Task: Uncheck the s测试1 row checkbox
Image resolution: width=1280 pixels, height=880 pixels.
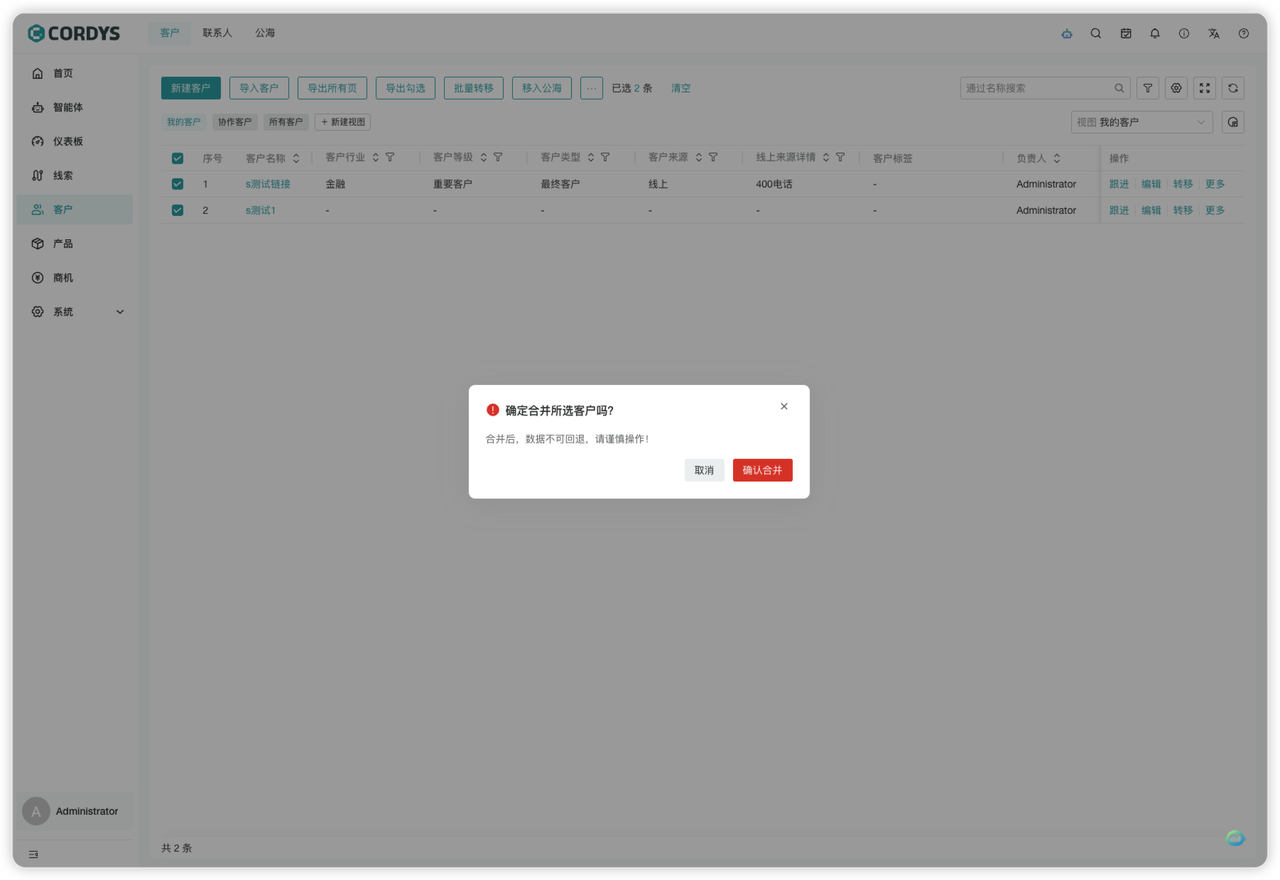Action: (178, 210)
